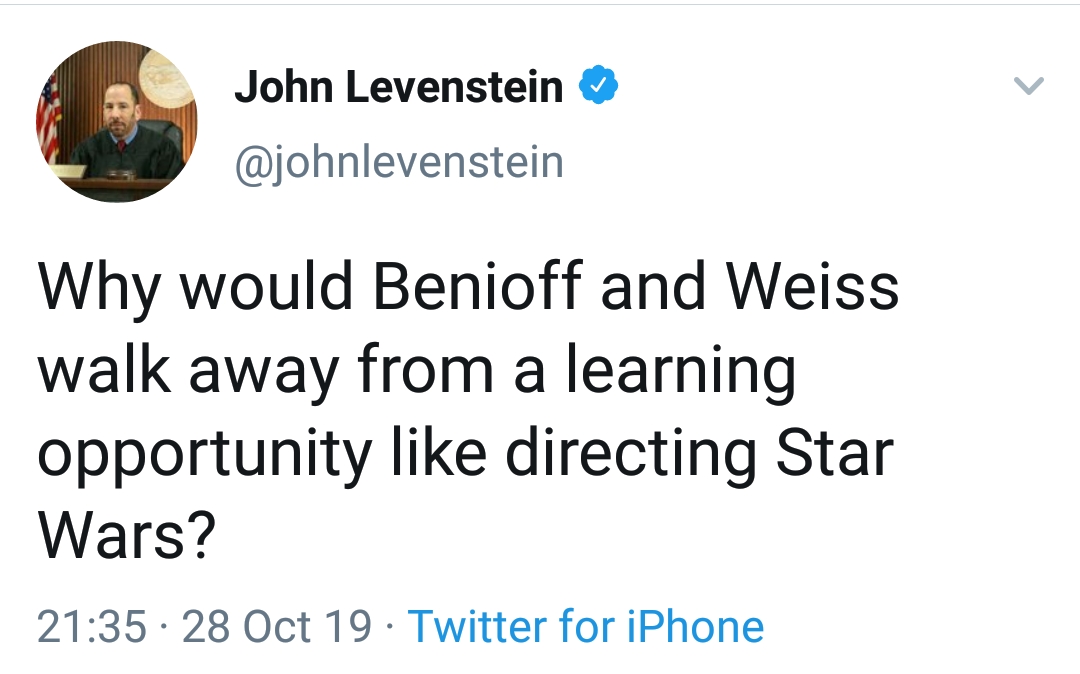Viewport: 1080px width, 674px height.
Task: Click the blue verified checkmark badge
Action: pos(599,87)
